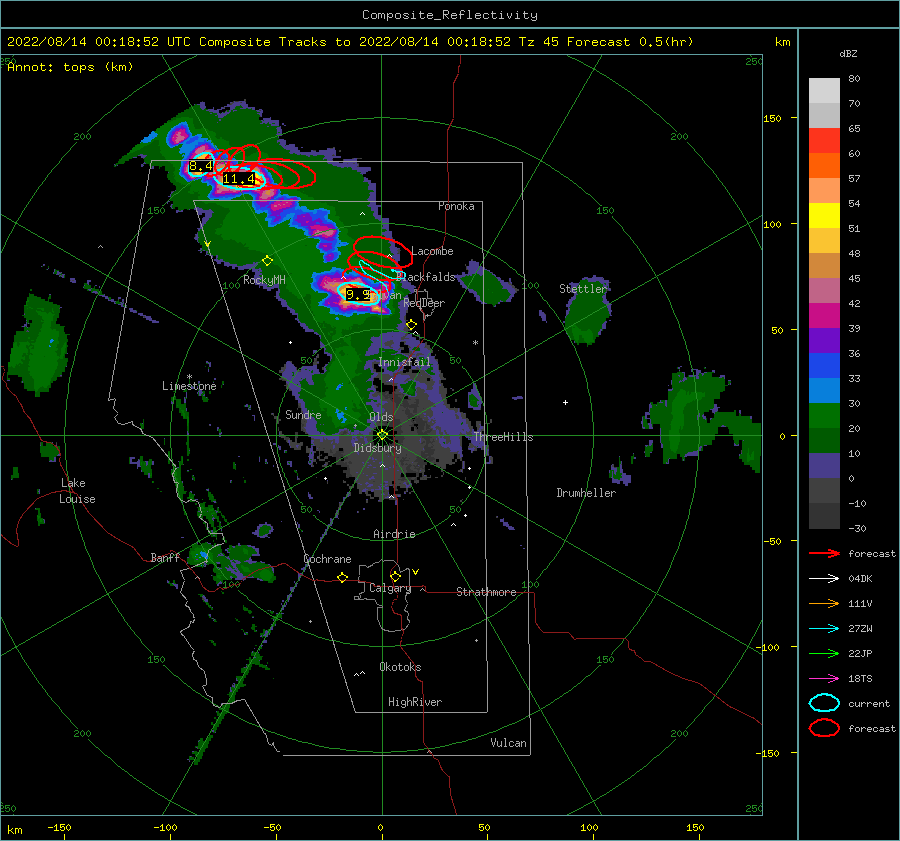The image size is (900, 841).
Task: Select the cyan 27ZW arrow legend icon
Action: 824,629
